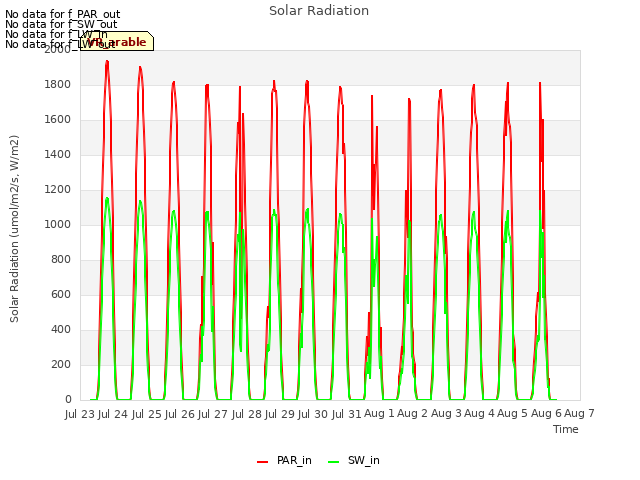The height and width of the screenshot is (480, 640).
Task: Click the 600 y-axis tick label
Action: (61, 294)
